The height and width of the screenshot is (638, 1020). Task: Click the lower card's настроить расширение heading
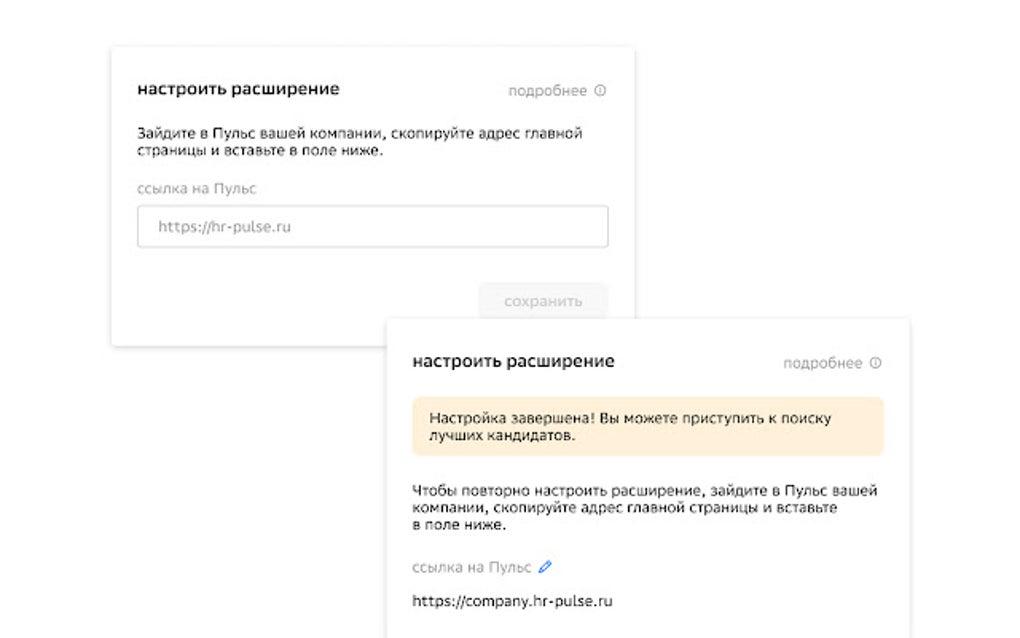click(513, 361)
